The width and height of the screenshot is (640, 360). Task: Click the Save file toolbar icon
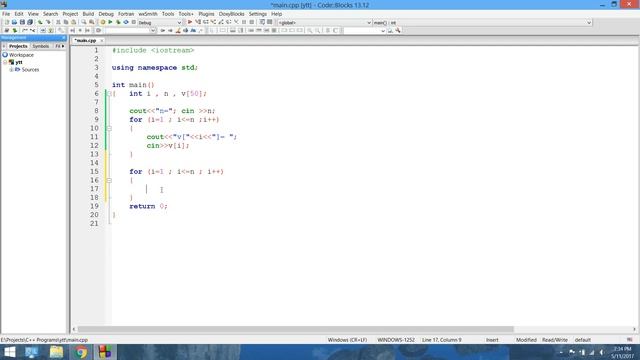22,22
